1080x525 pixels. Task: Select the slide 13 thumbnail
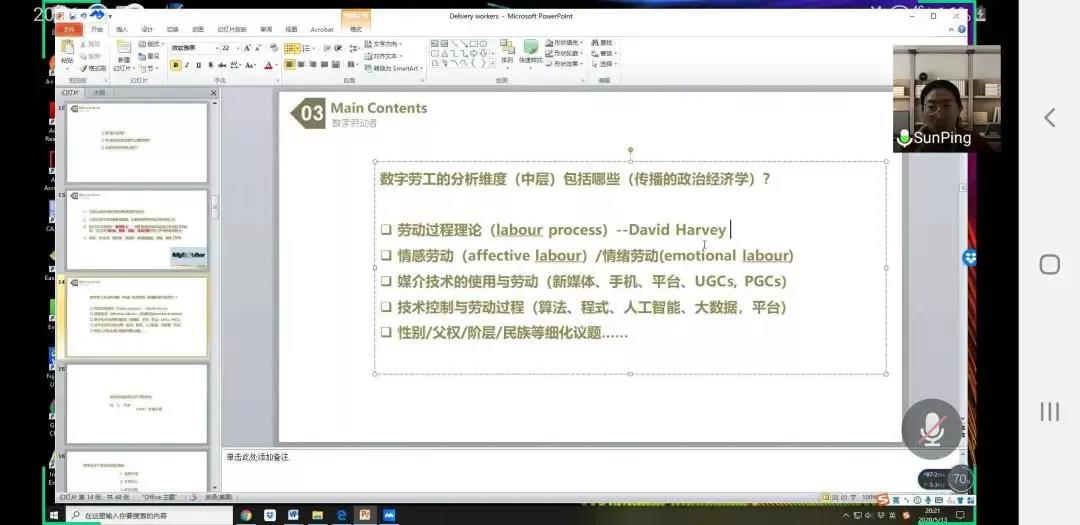coord(137,229)
